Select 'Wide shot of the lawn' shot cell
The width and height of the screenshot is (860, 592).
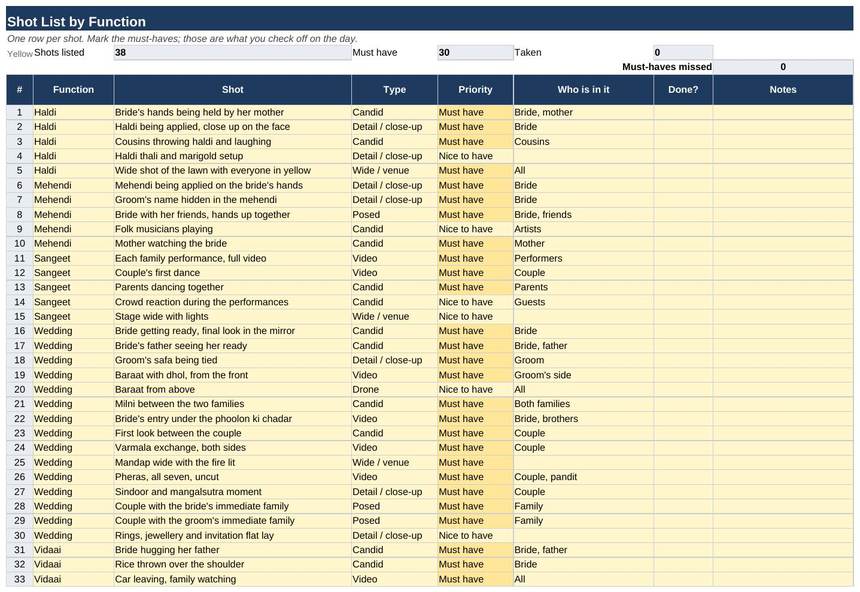[x=233, y=171]
